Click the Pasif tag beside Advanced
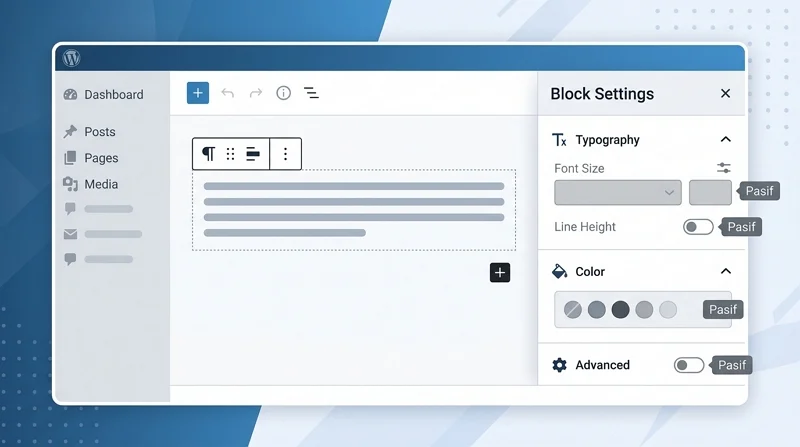This screenshot has width=800, height=447. point(732,365)
